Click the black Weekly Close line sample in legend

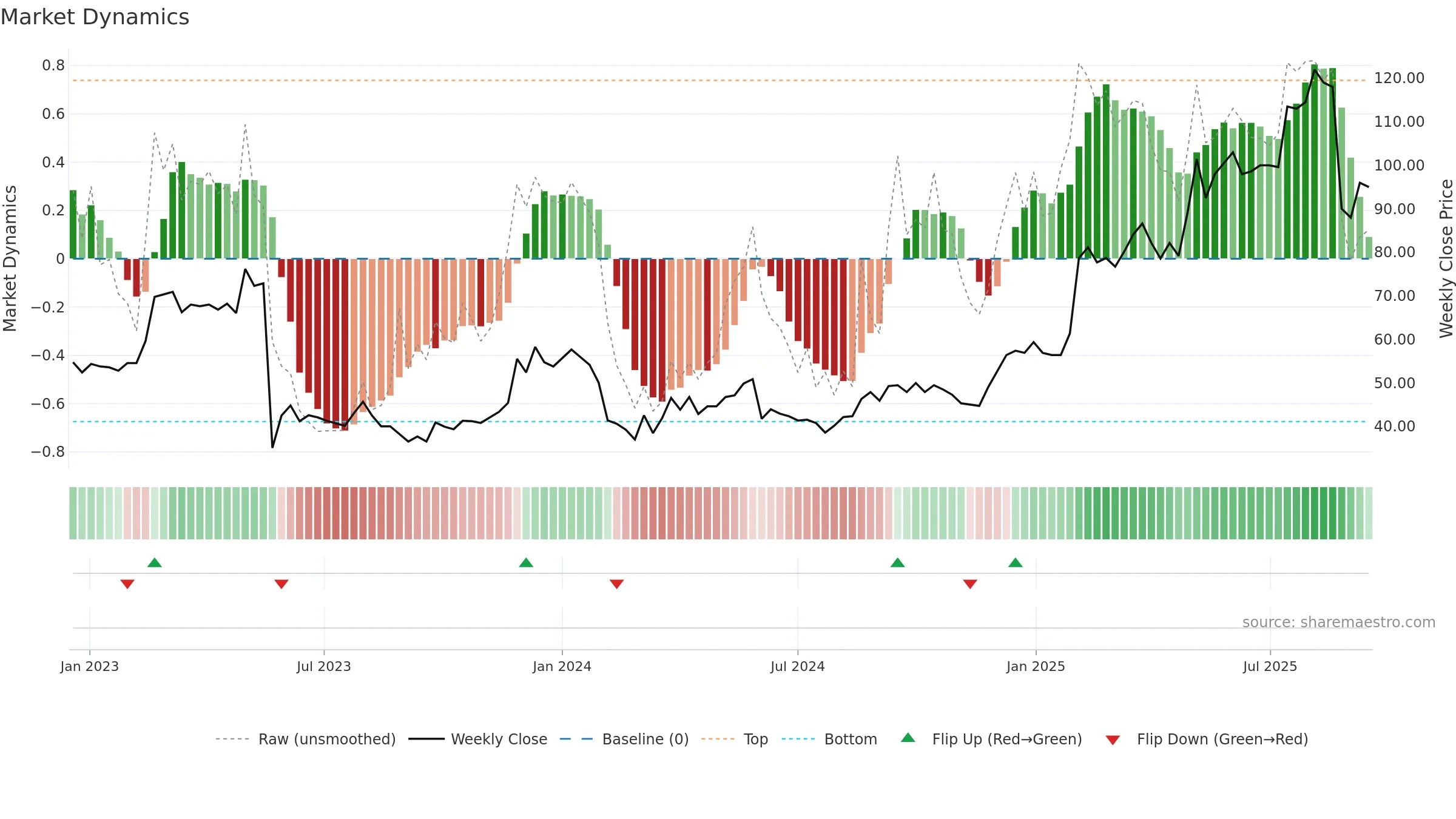(x=426, y=739)
